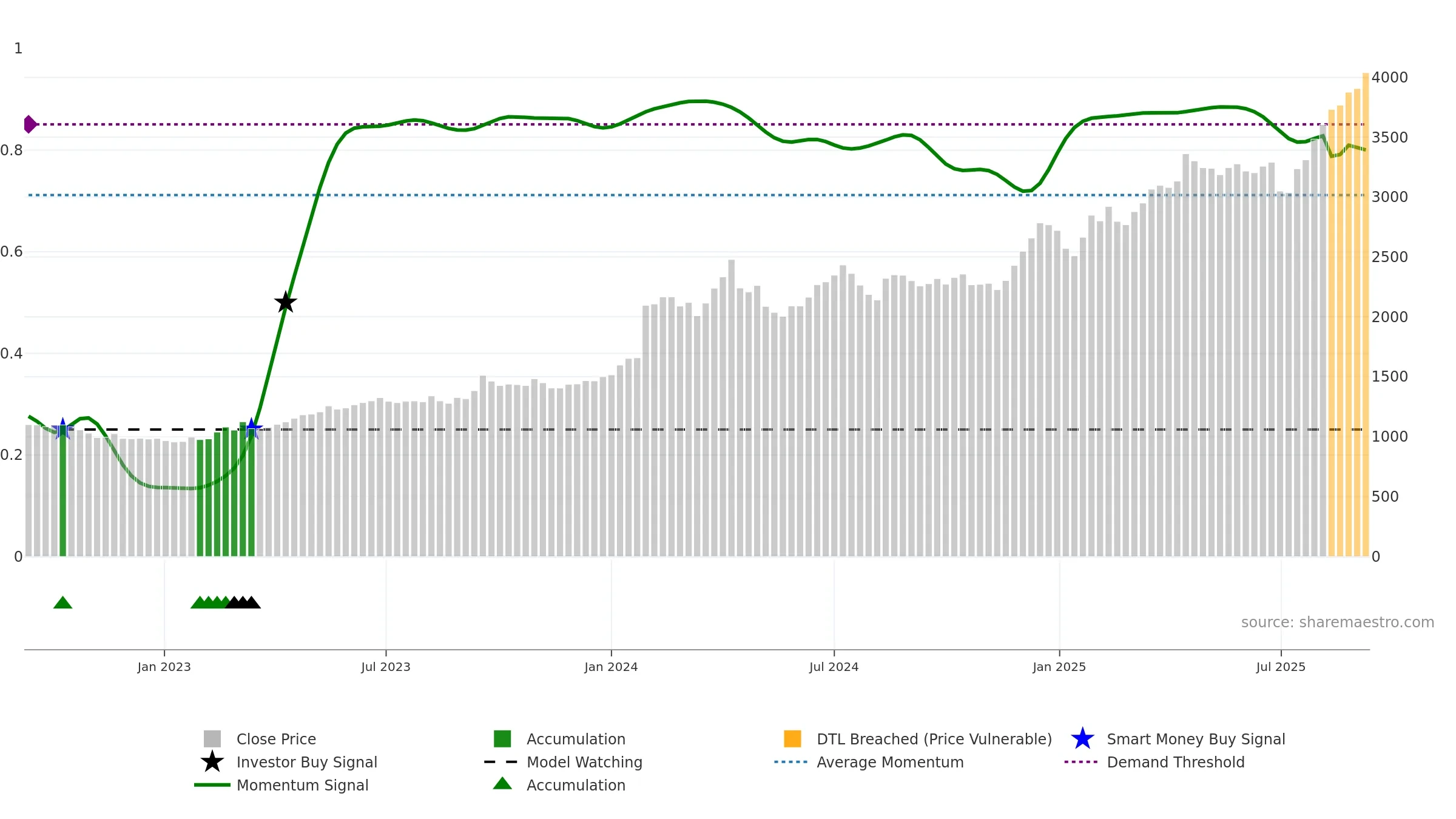
Task: Click the 3000 right-axis value
Action: [1390, 197]
